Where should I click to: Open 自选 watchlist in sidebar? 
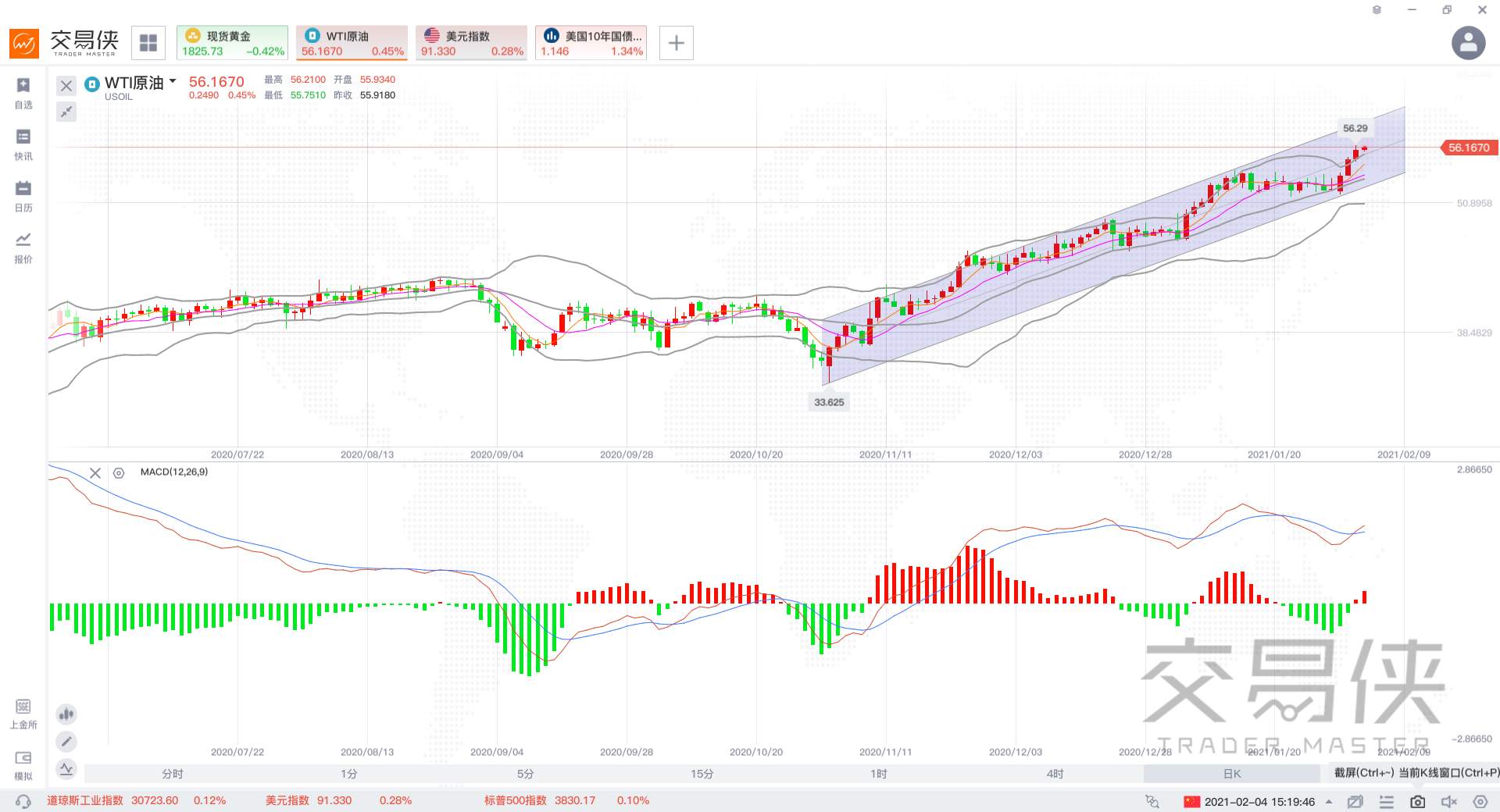[x=23, y=94]
